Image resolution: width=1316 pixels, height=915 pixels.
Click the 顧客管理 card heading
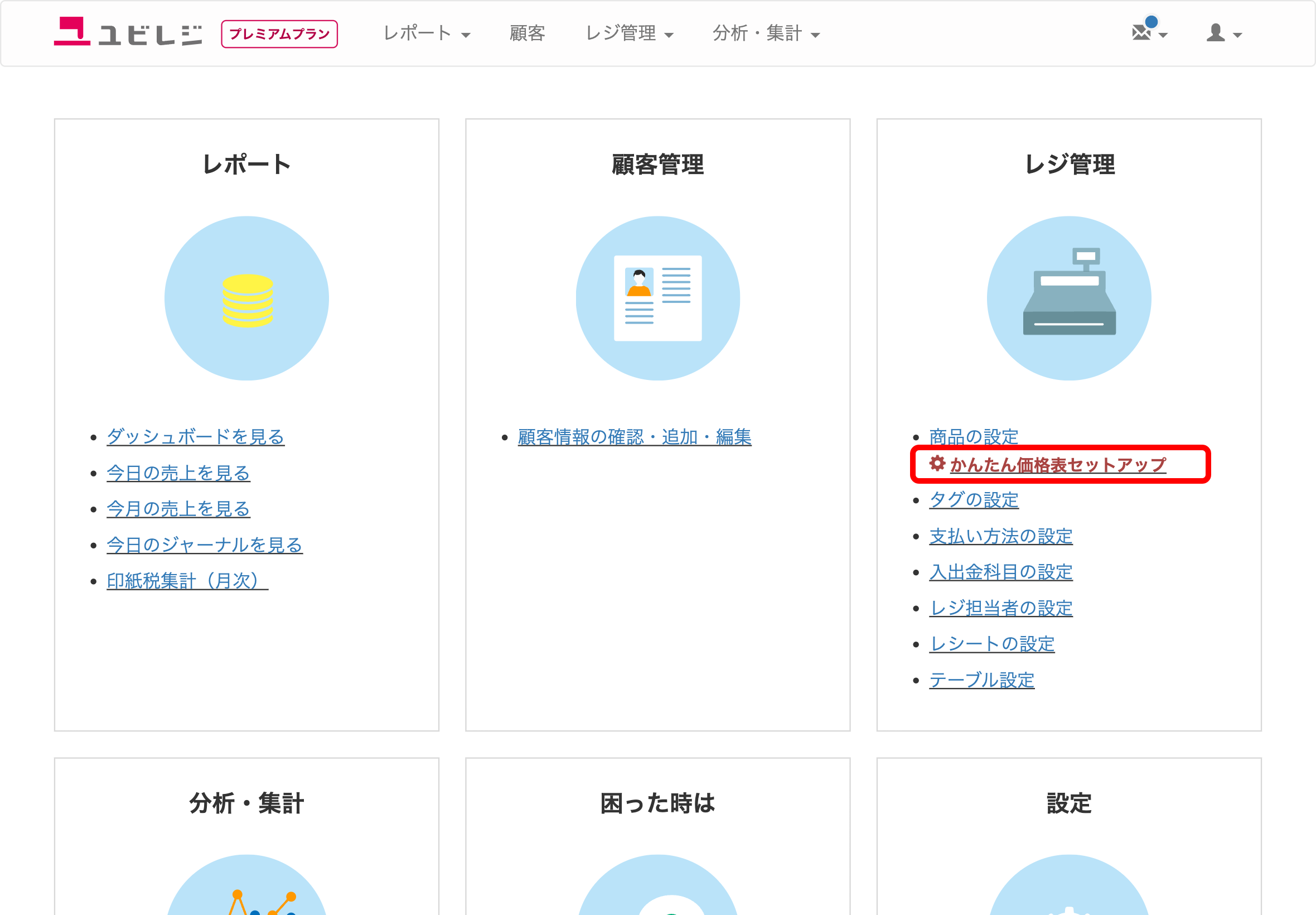click(657, 165)
